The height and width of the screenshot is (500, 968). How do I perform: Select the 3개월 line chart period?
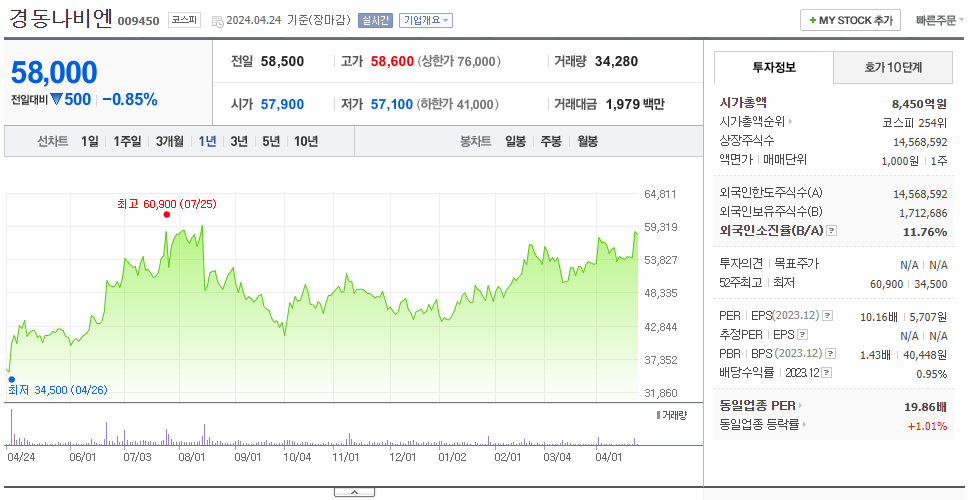click(170, 141)
